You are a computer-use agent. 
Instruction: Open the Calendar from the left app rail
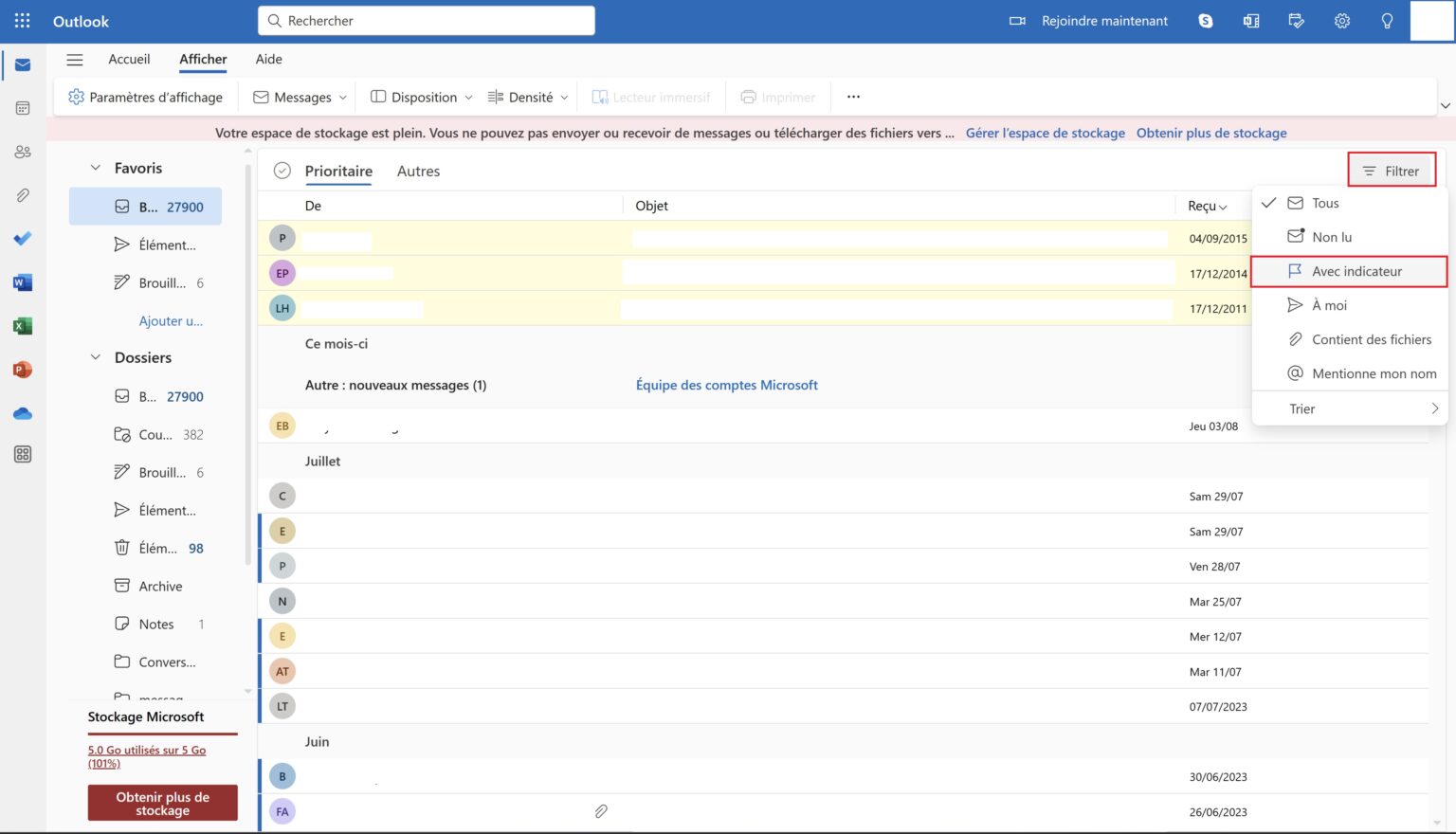pos(22,107)
